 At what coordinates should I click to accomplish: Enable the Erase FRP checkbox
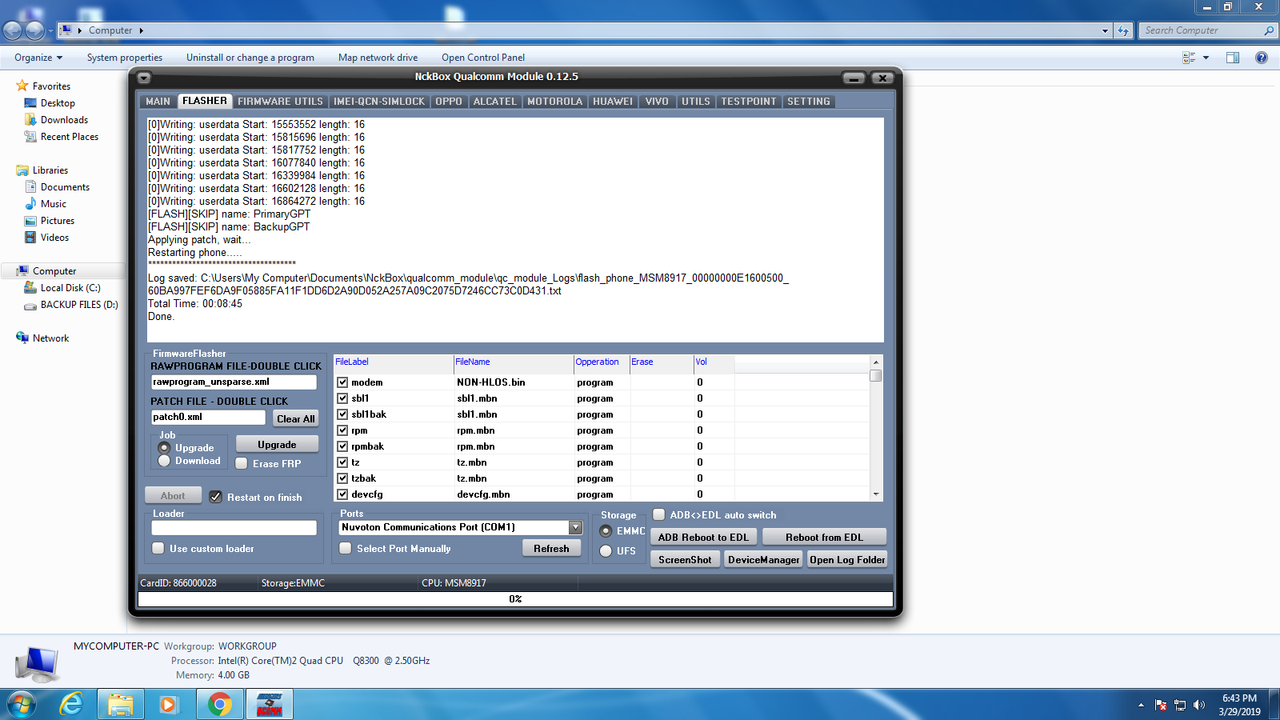242,464
